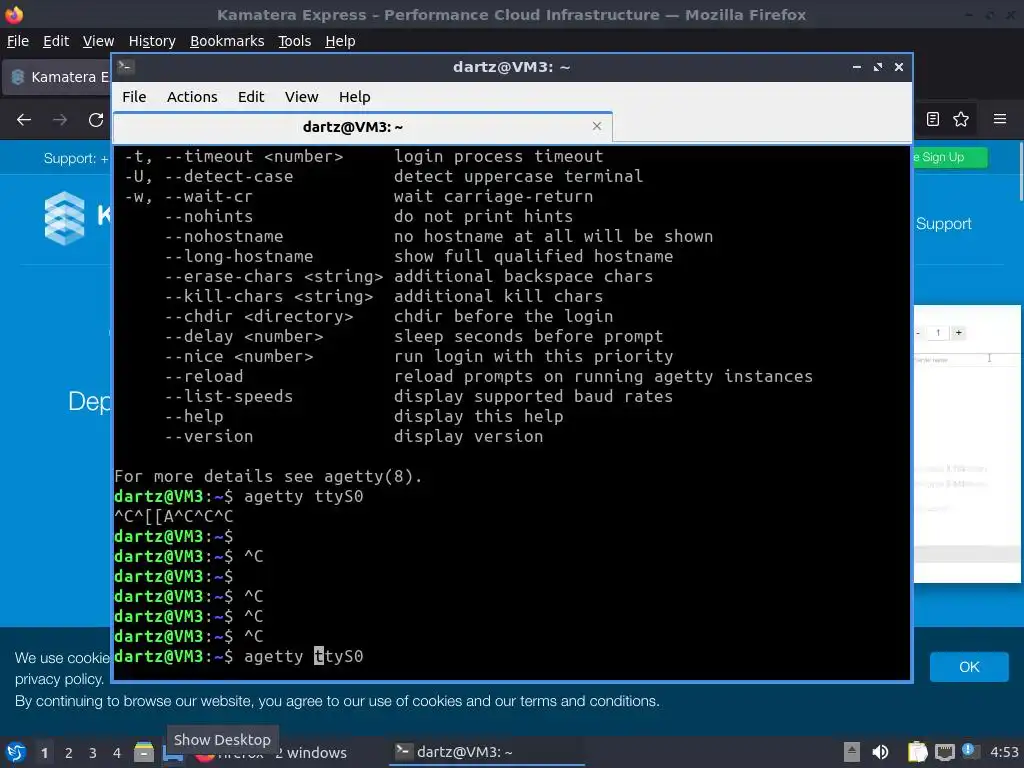Open Firefox View menu
The height and width of the screenshot is (768, 1024).
[x=98, y=41]
